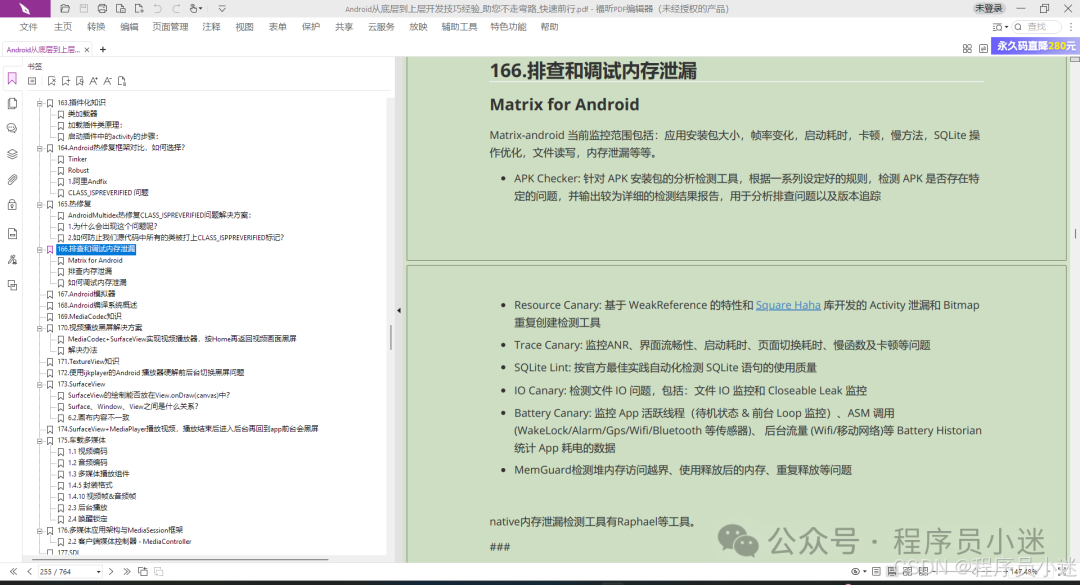
Task: Open the 转换 ribbon tab
Action: pos(96,27)
